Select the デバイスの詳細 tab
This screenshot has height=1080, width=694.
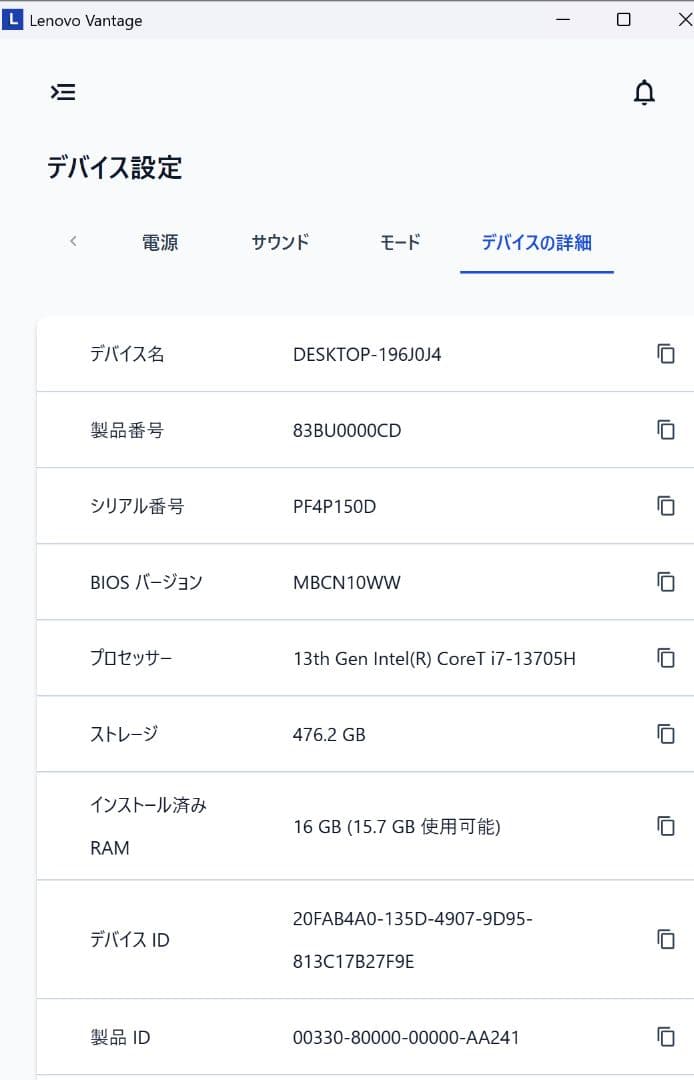click(536, 241)
